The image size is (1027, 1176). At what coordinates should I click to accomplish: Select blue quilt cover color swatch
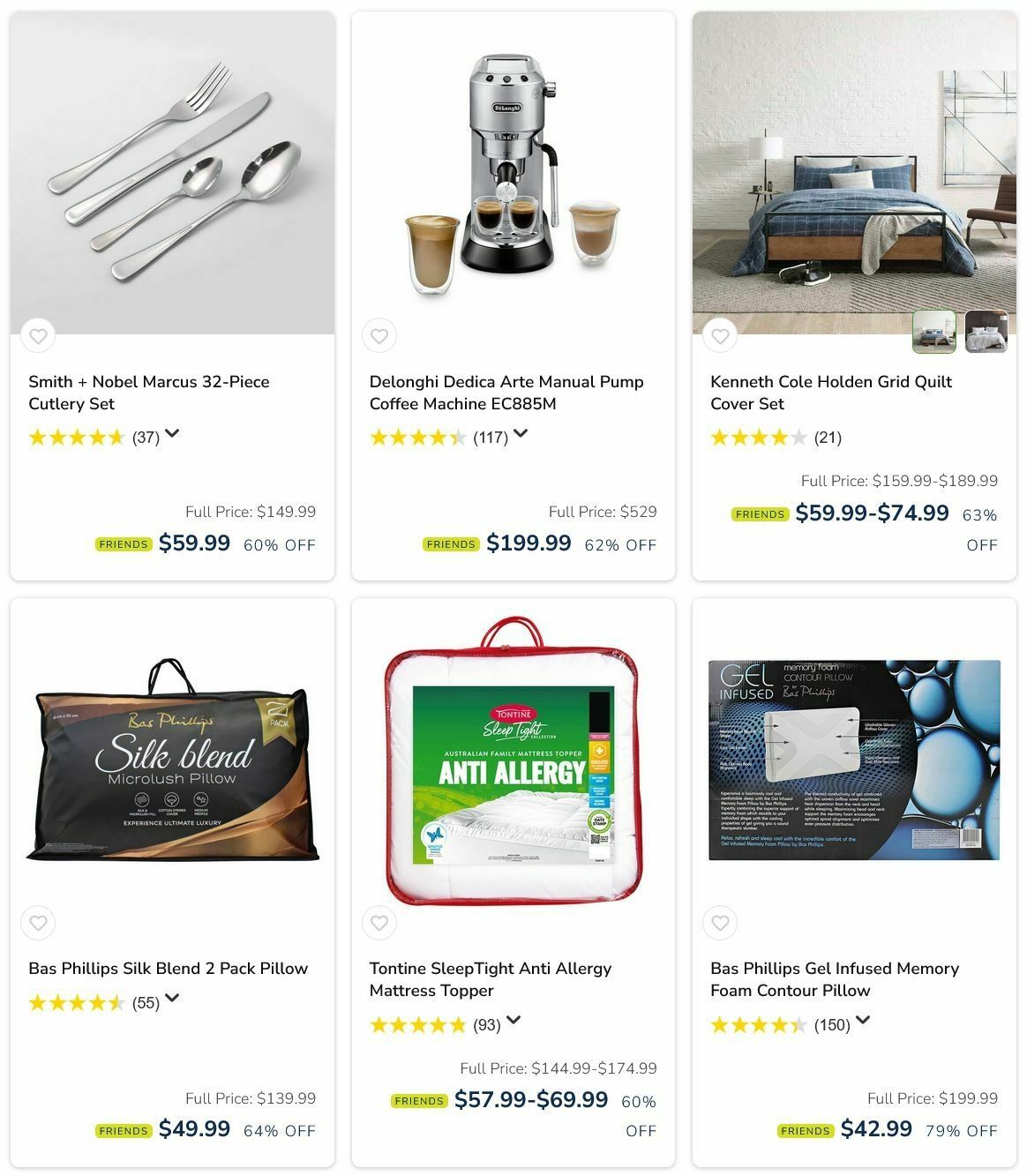[x=933, y=332]
